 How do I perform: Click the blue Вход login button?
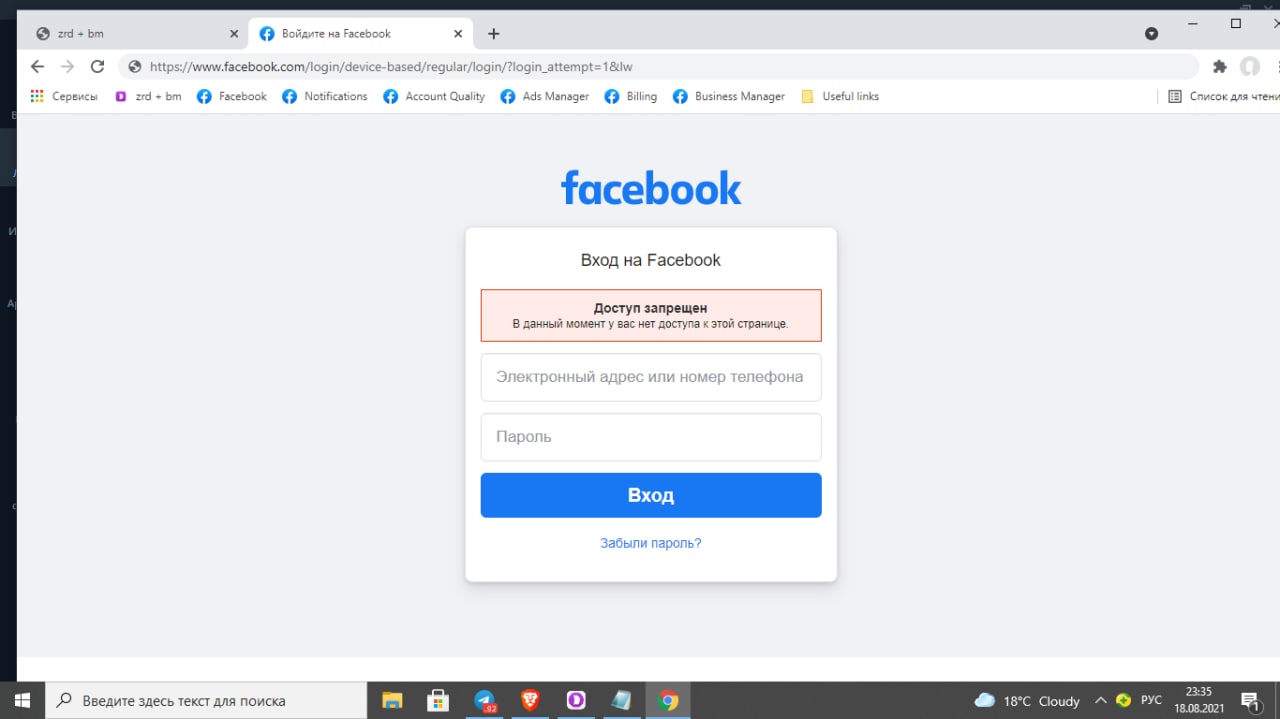651,495
